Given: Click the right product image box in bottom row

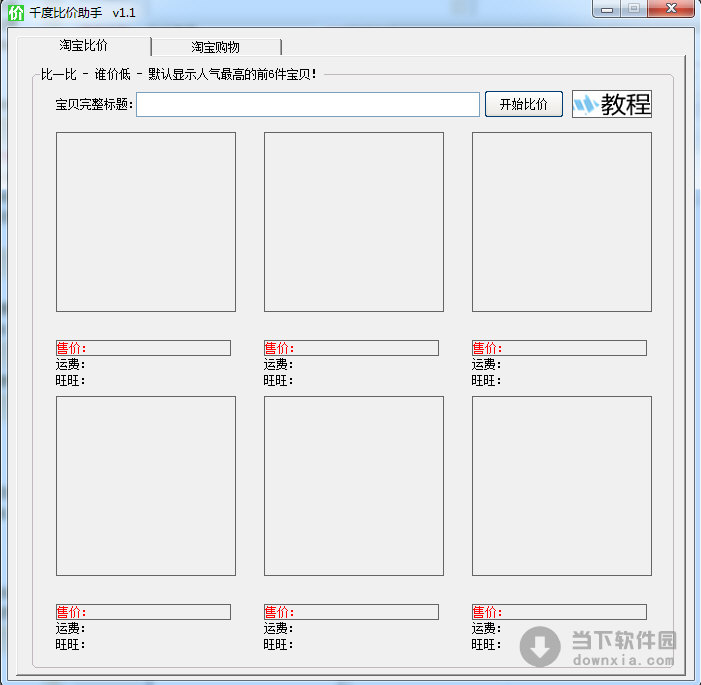Looking at the screenshot, I should [x=562, y=486].
